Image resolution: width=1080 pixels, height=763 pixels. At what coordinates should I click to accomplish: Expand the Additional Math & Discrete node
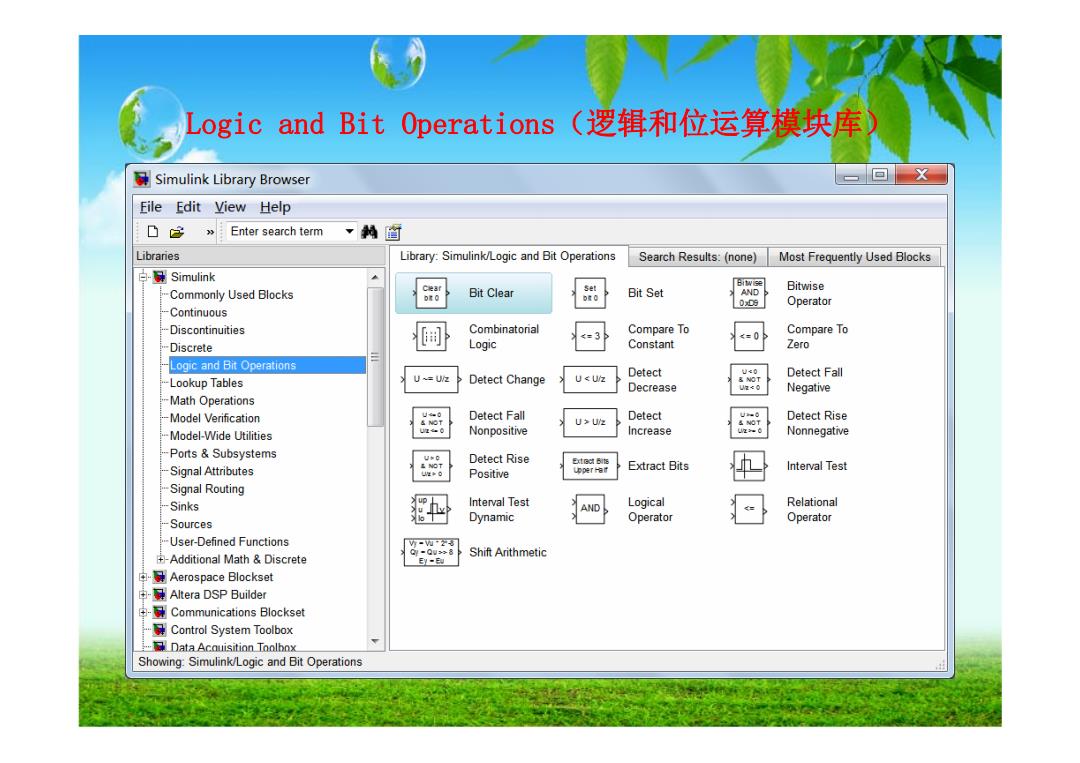click(160, 559)
